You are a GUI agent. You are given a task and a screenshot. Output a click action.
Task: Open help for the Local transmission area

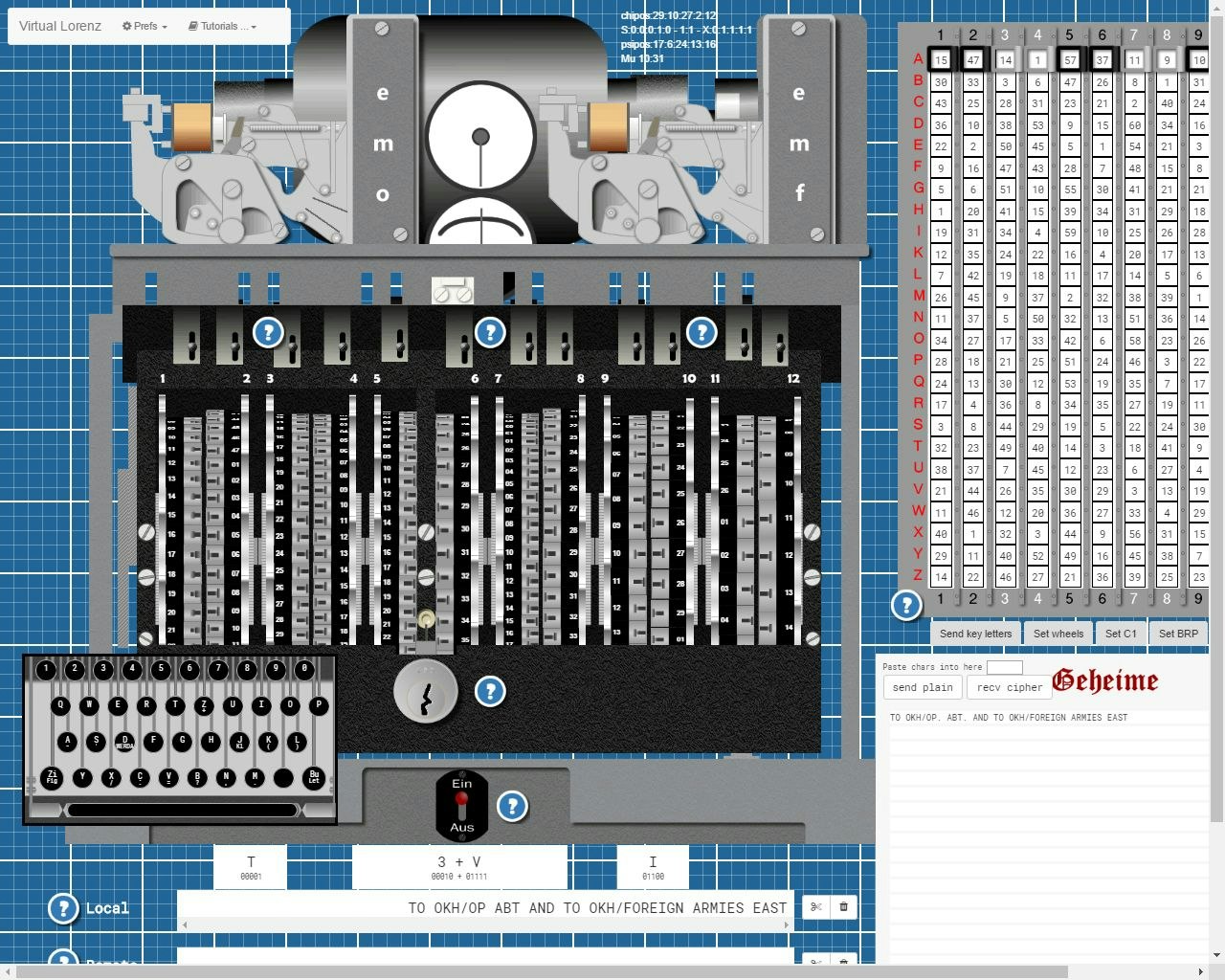62,908
